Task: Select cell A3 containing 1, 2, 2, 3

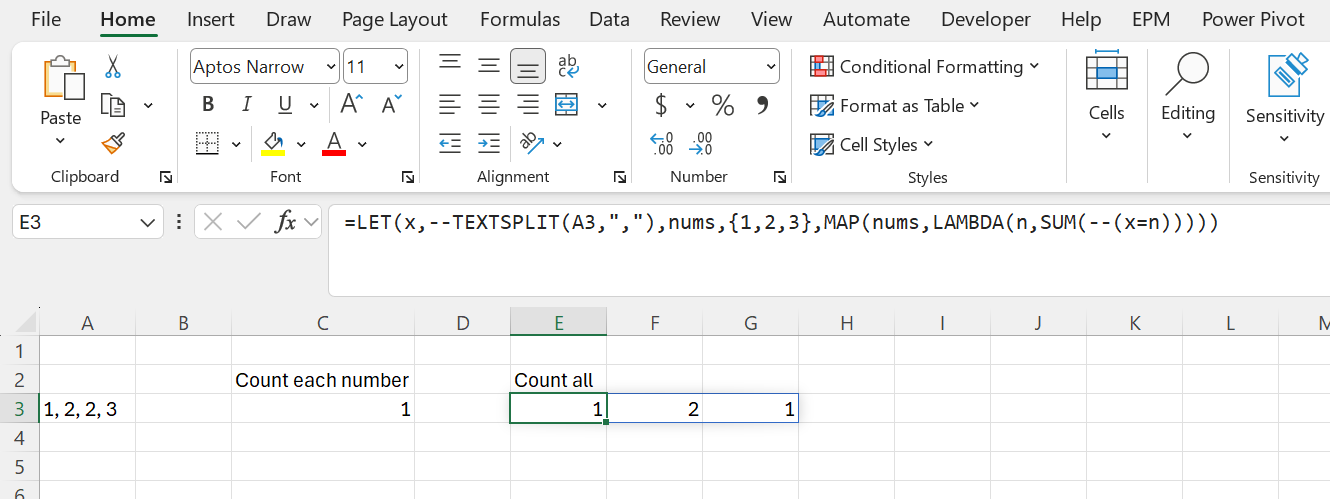Action: pos(87,408)
